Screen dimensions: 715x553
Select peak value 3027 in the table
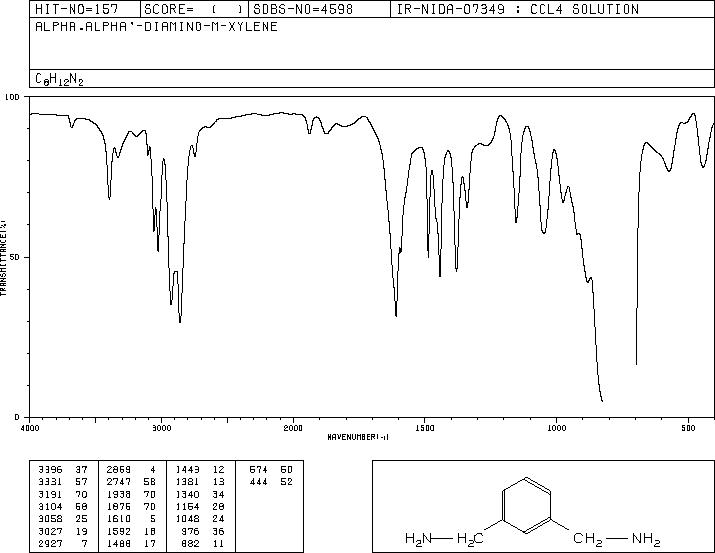coord(50,531)
